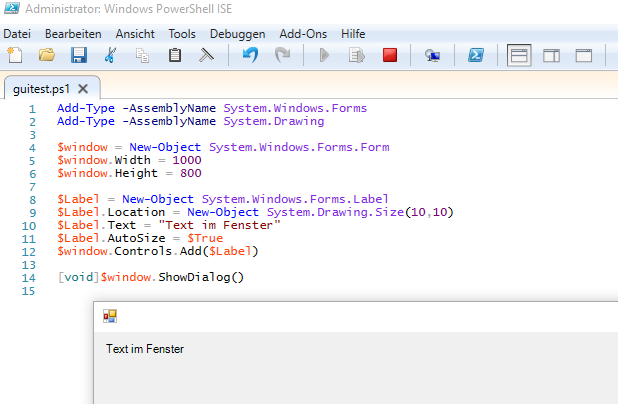
Task: Undo the last edit
Action: [250, 56]
